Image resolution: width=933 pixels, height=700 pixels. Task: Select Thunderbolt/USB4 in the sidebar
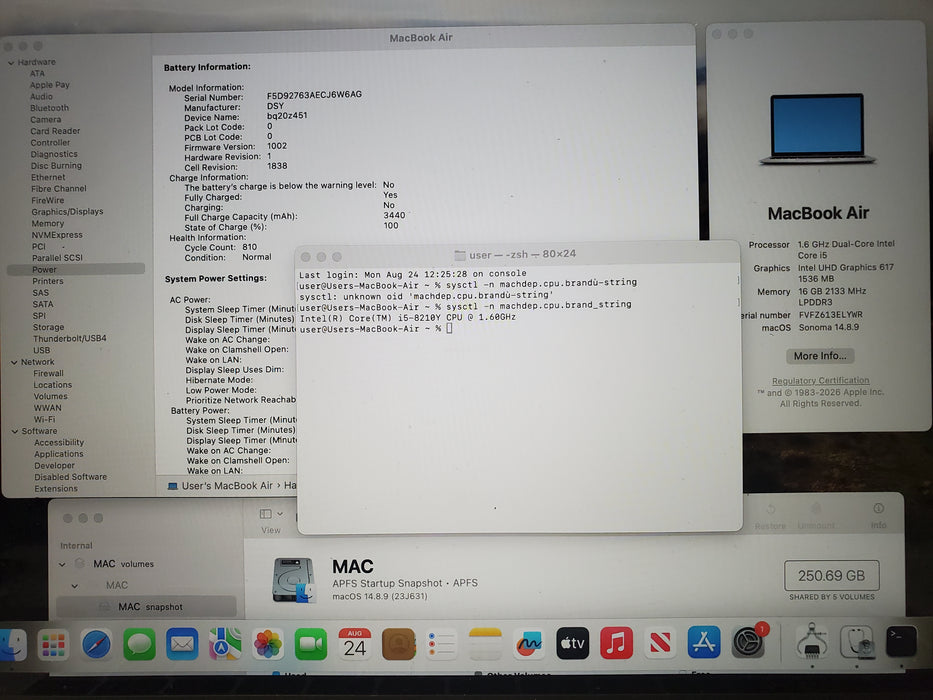click(x=70, y=338)
